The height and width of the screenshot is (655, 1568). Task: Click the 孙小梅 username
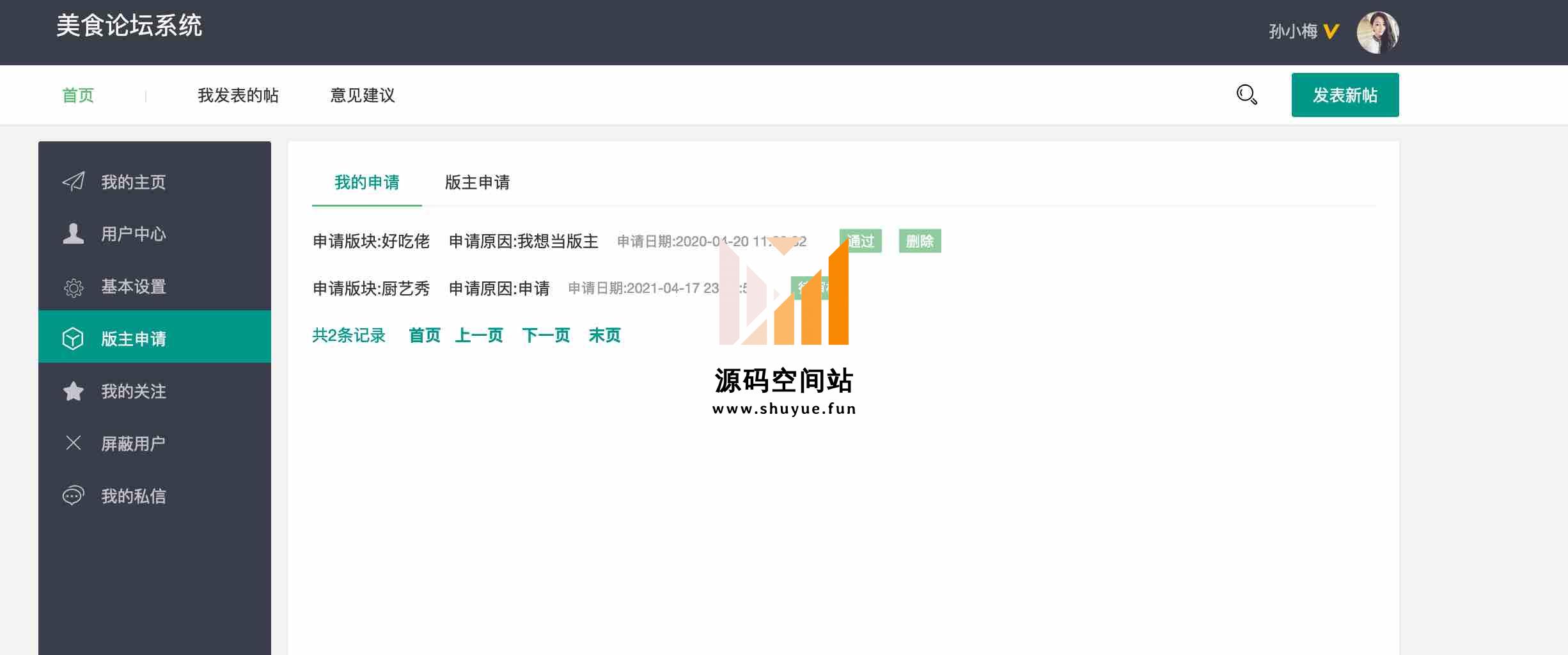[1293, 31]
